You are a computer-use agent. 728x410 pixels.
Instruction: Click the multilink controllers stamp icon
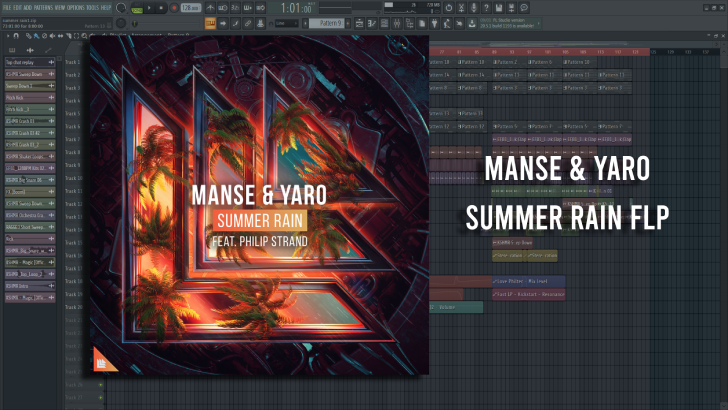260,23
